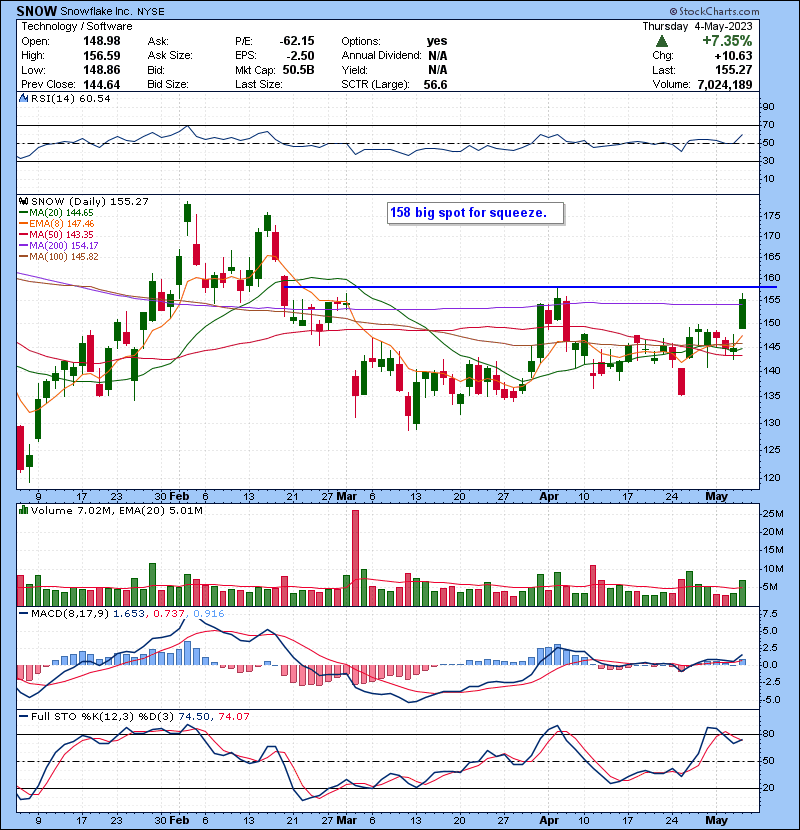Select the High value 156.59

click(102, 56)
